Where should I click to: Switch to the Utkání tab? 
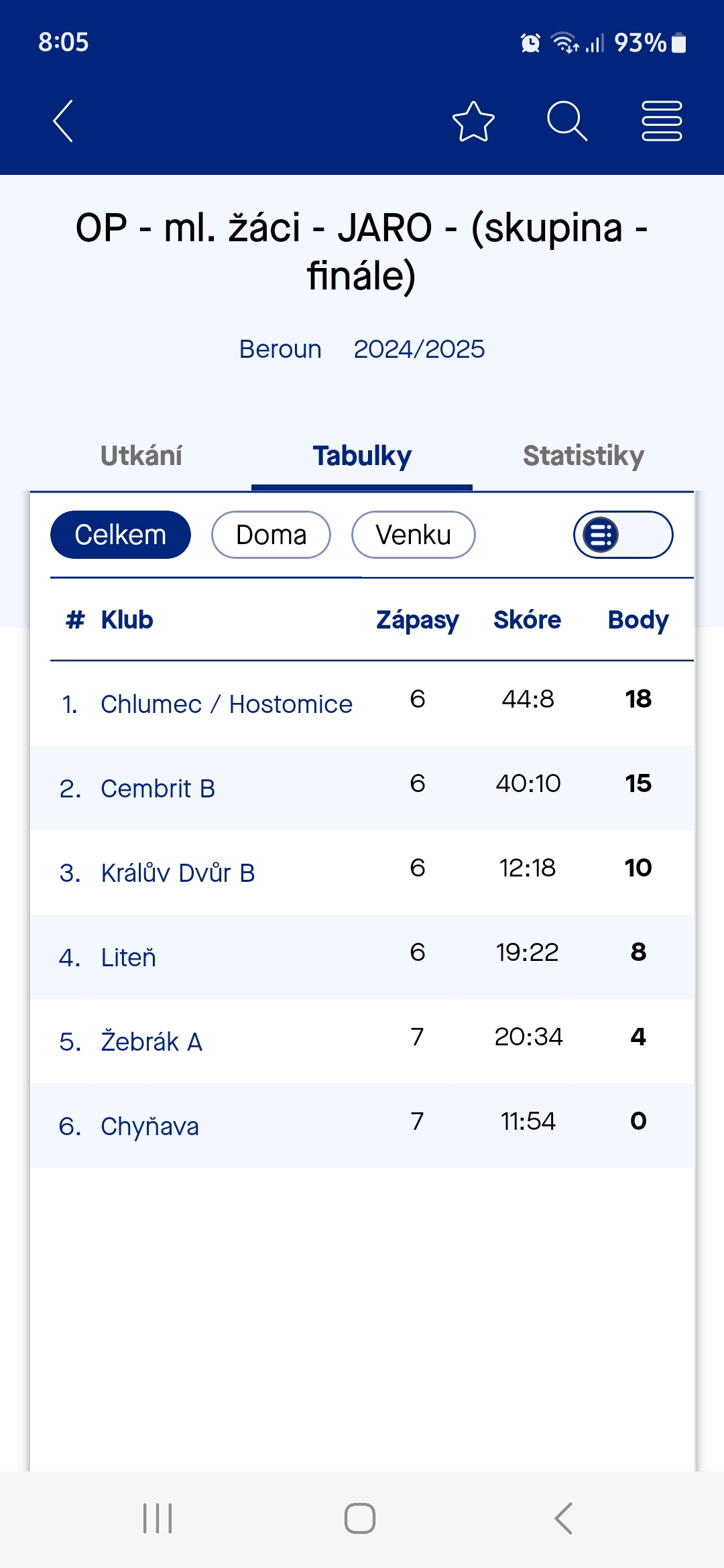click(x=141, y=456)
